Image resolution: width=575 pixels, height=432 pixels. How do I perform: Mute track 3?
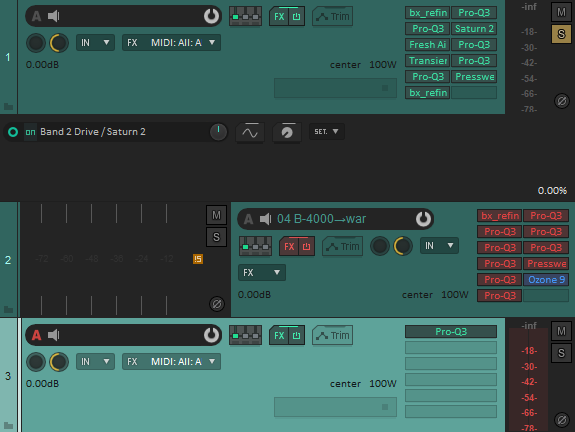click(x=561, y=331)
